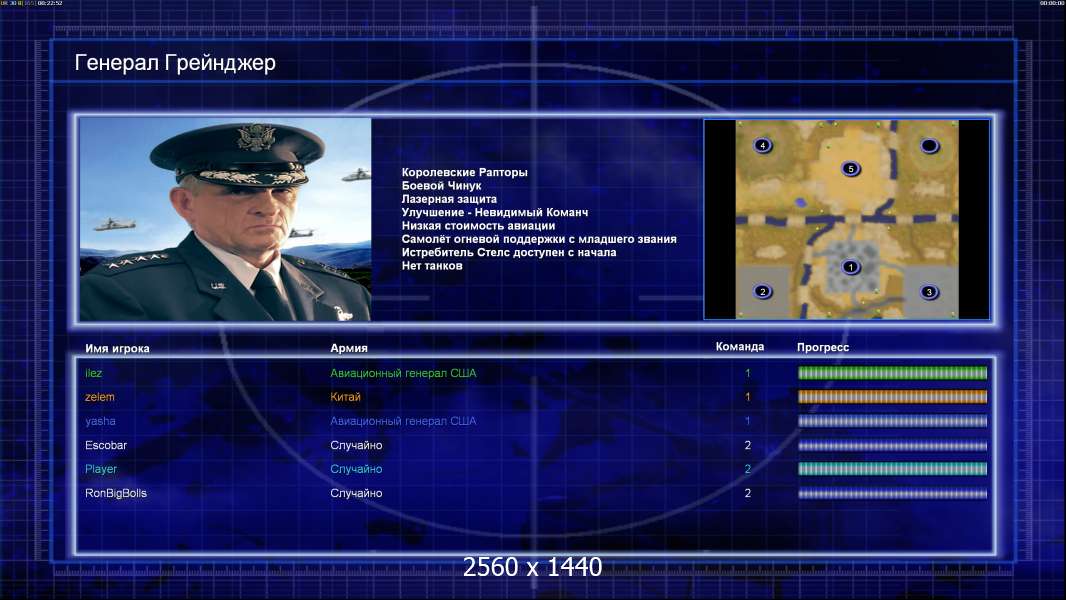This screenshot has width=1066, height=600.
Task: Click start position 2 on the minimap
Action: pyautogui.click(x=763, y=292)
